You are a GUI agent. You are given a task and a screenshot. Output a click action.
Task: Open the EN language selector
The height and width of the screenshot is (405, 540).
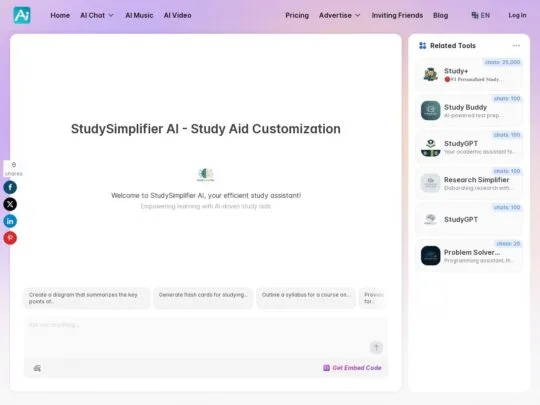(480, 15)
